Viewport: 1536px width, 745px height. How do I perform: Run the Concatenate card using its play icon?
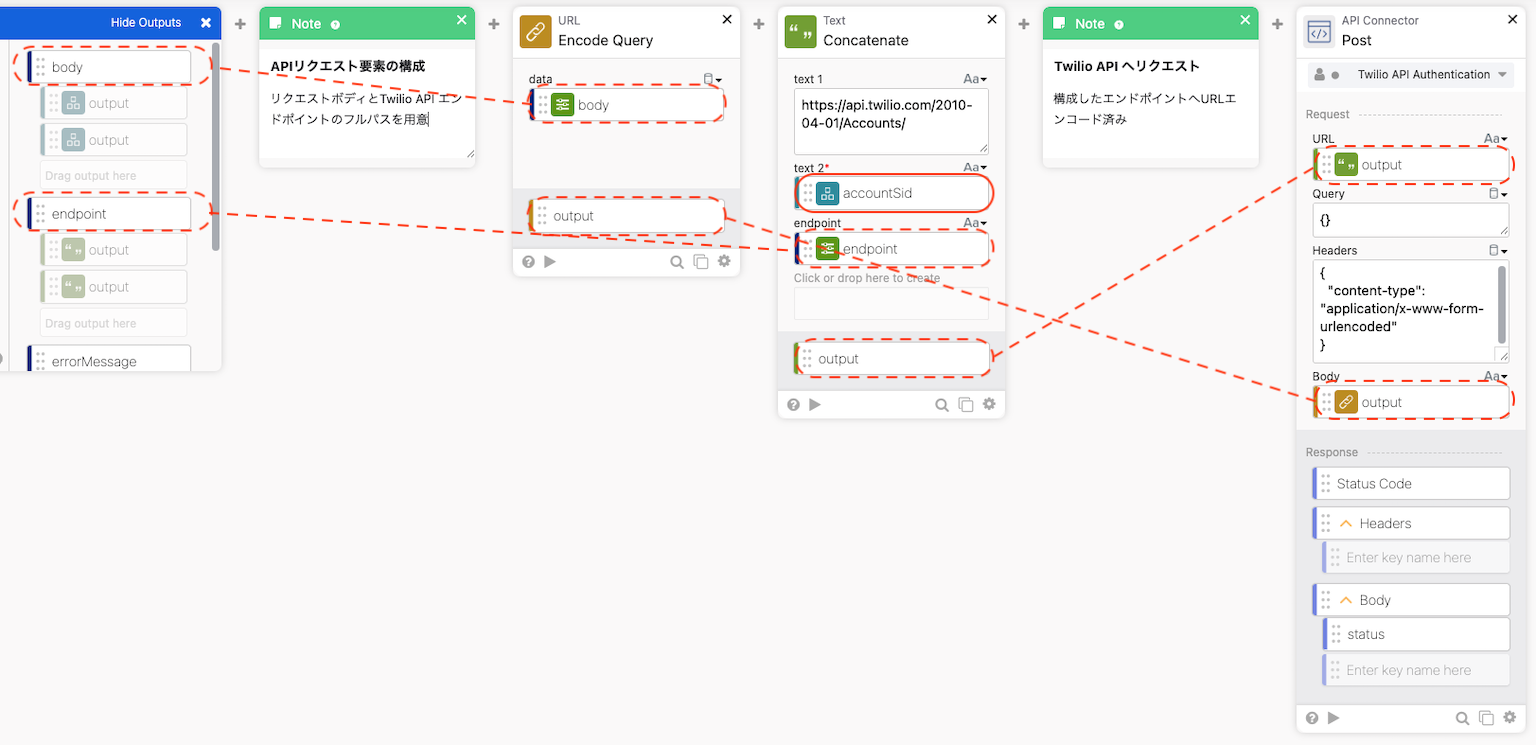click(x=815, y=405)
